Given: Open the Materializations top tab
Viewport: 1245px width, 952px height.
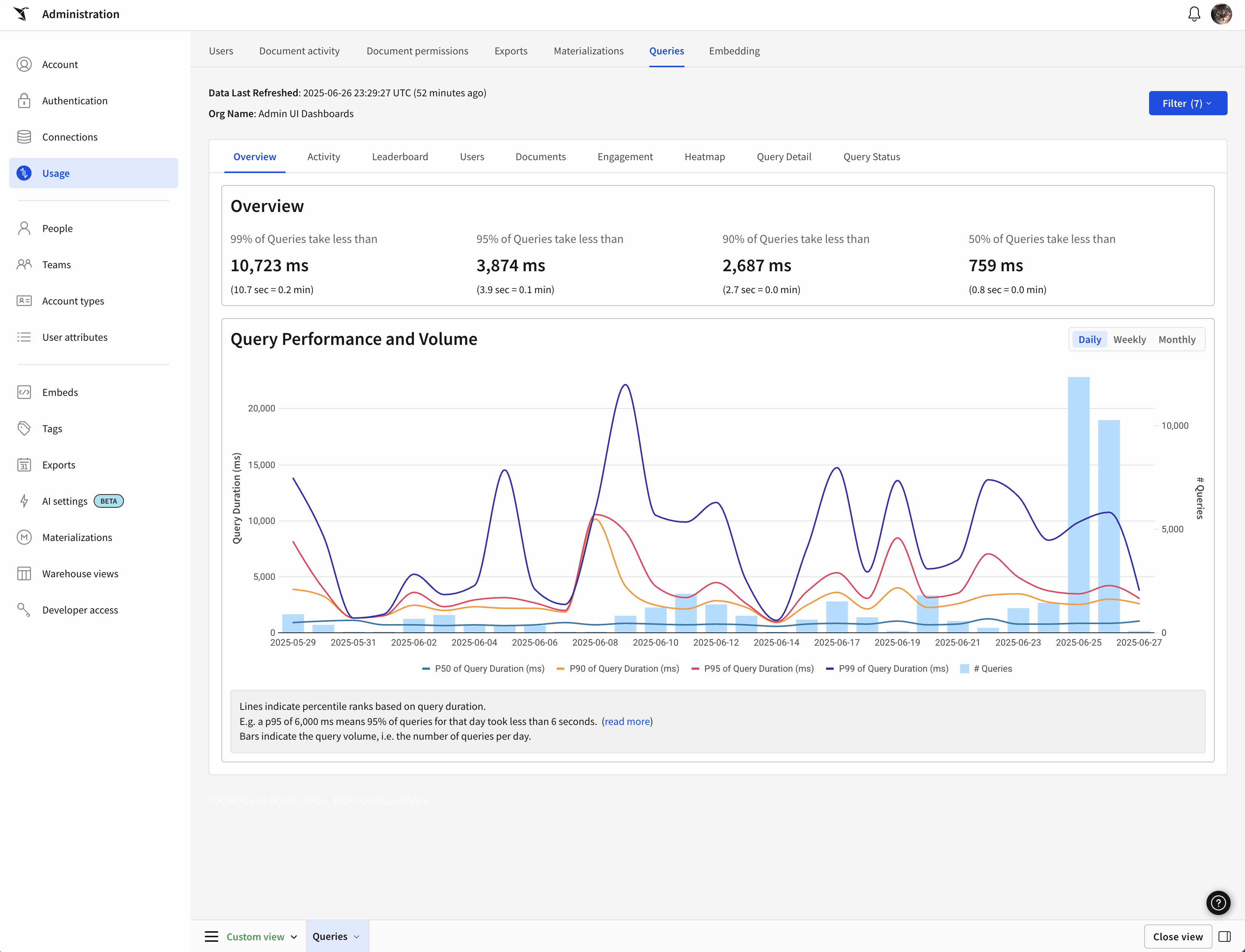Looking at the screenshot, I should click(588, 51).
